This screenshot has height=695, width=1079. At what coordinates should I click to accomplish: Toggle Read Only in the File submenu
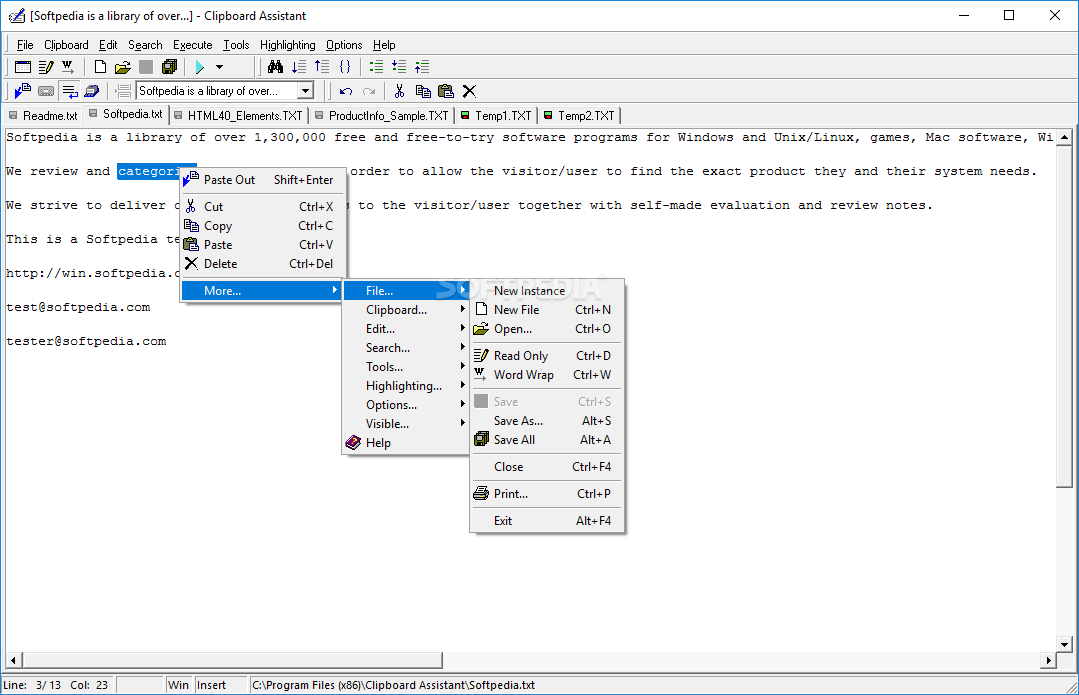point(547,356)
